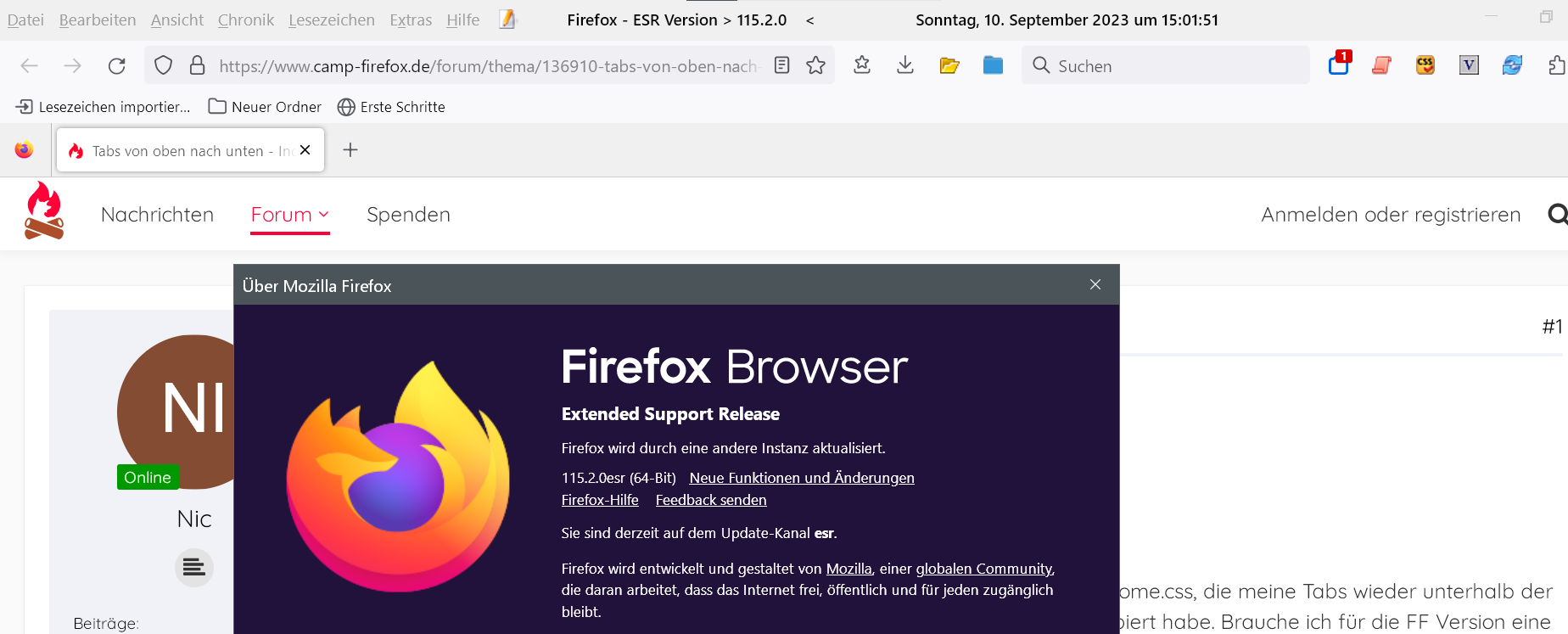Open the 'Neuer Ordner' bookmark folder
This screenshot has width=1568, height=634.
(265, 107)
